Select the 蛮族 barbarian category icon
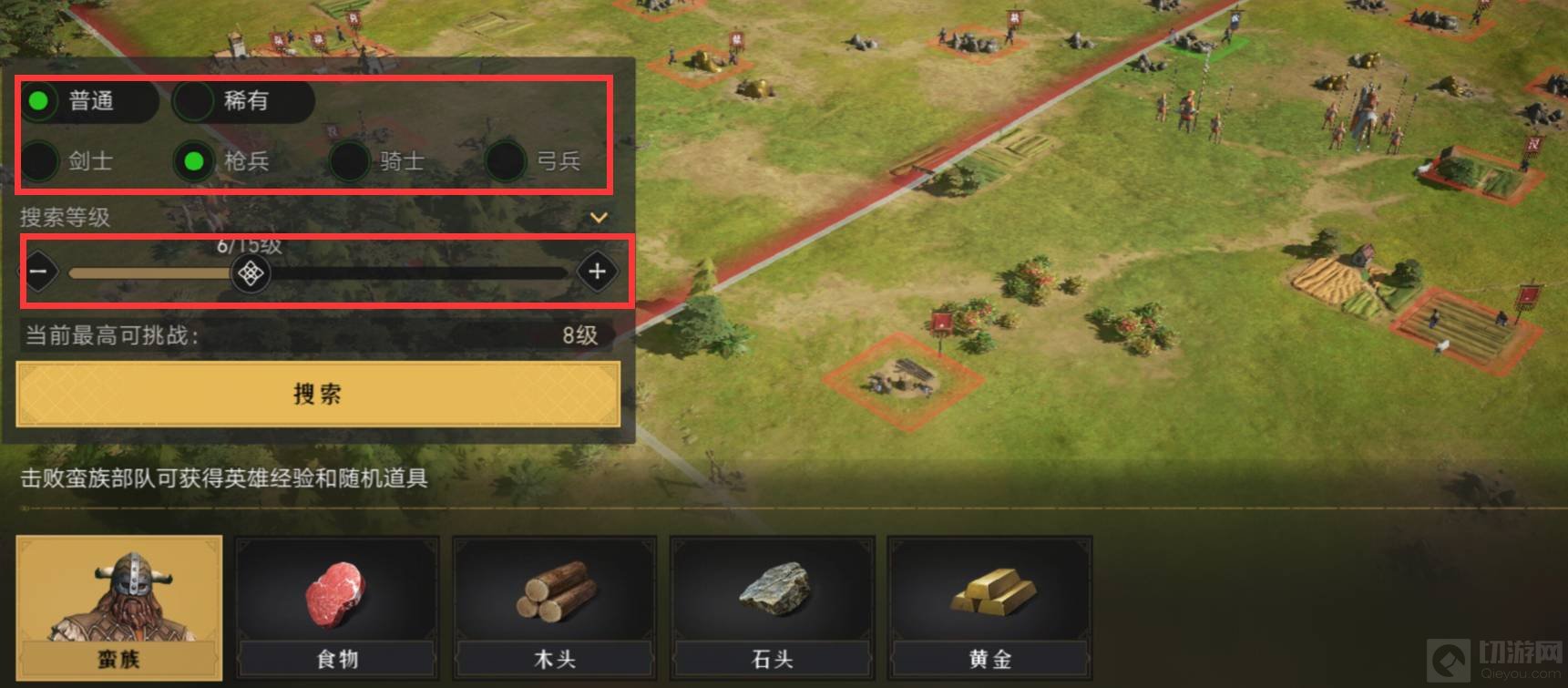Viewport: 1568px width, 688px height. pos(119,608)
